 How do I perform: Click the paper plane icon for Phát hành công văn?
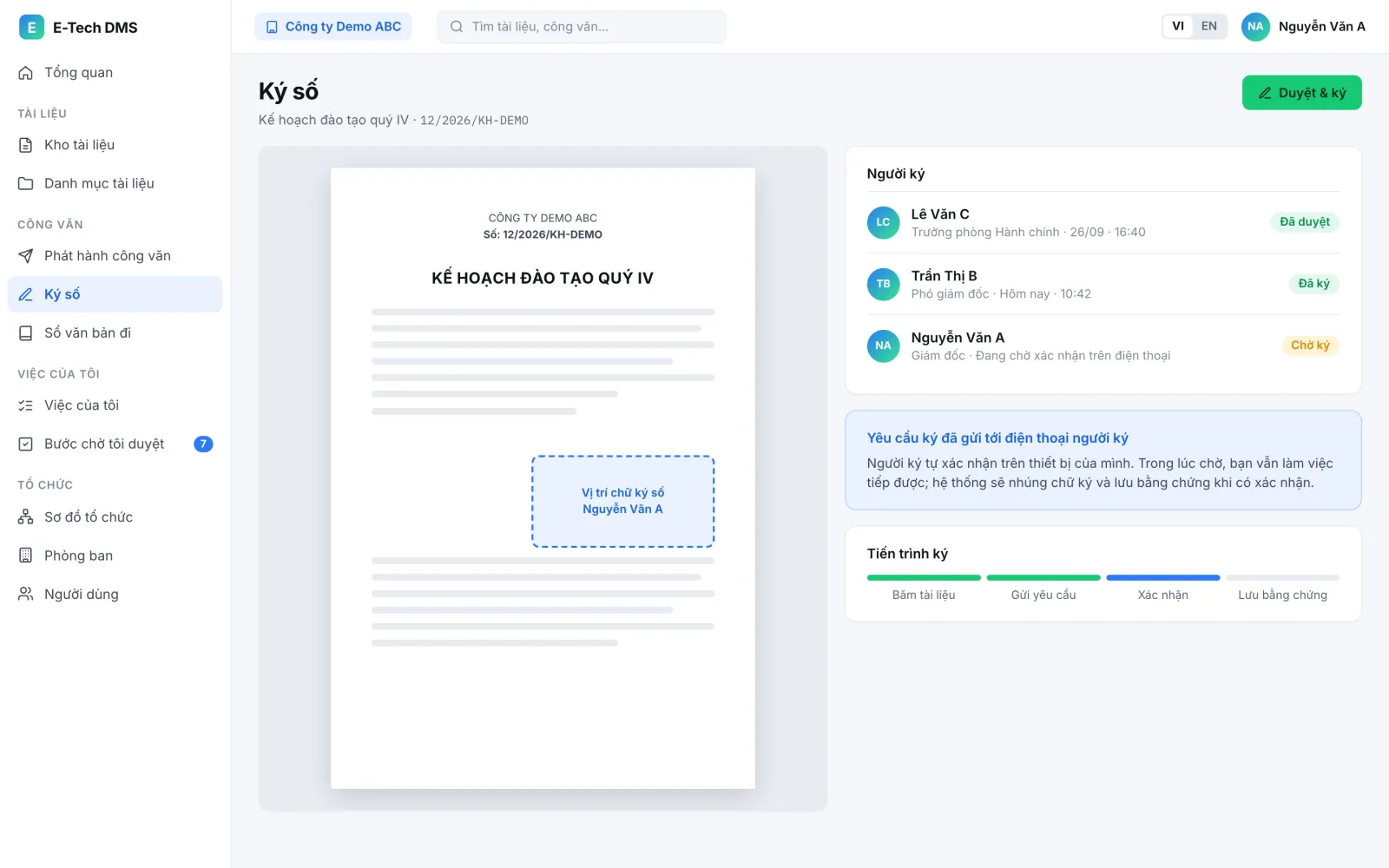26,256
